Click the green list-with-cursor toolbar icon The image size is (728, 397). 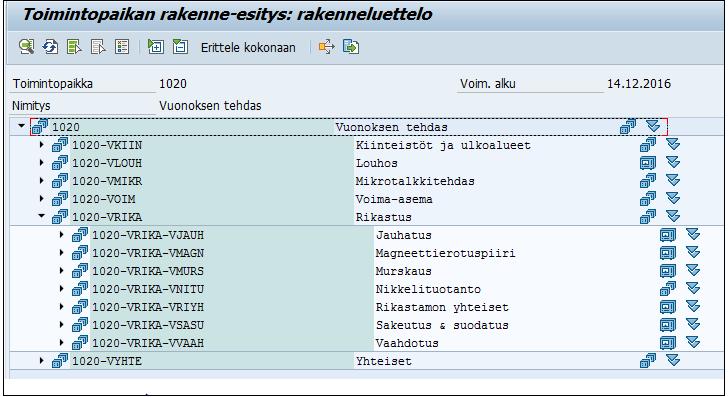click(74, 47)
